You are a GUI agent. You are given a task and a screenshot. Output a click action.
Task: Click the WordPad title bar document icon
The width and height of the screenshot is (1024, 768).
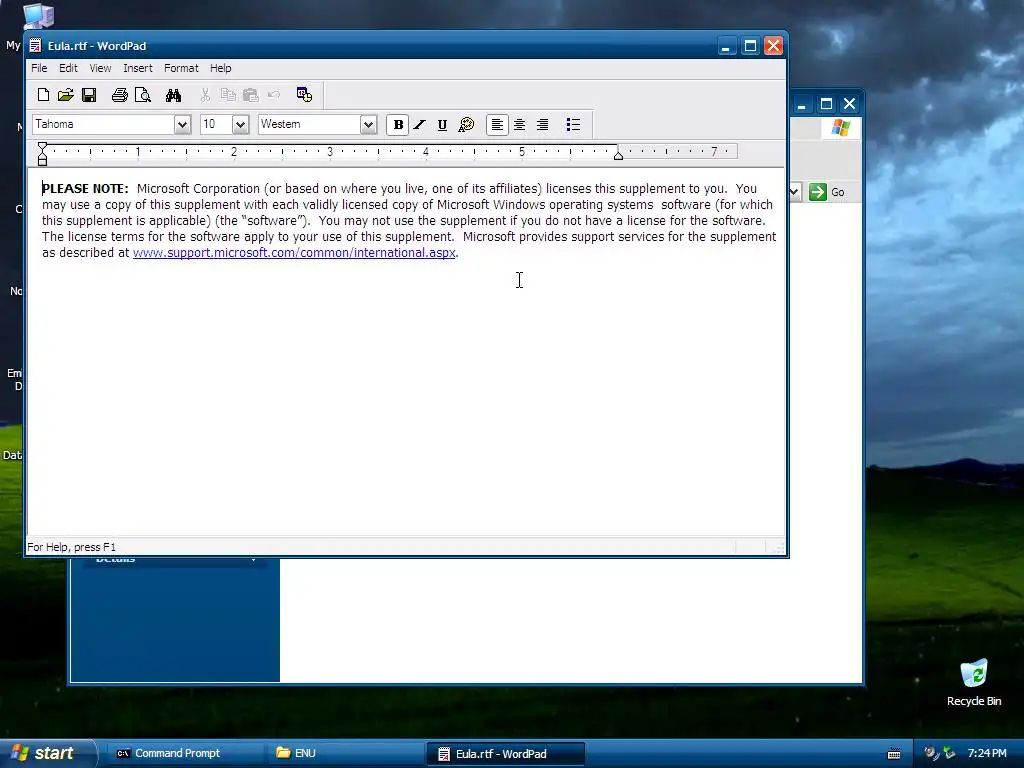[35, 46]
